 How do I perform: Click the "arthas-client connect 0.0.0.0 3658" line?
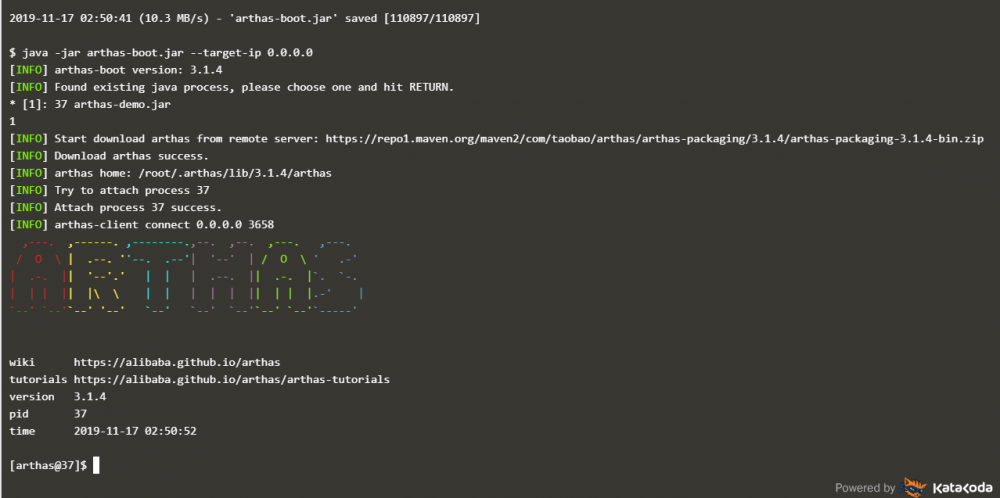[x=164, y=224]
